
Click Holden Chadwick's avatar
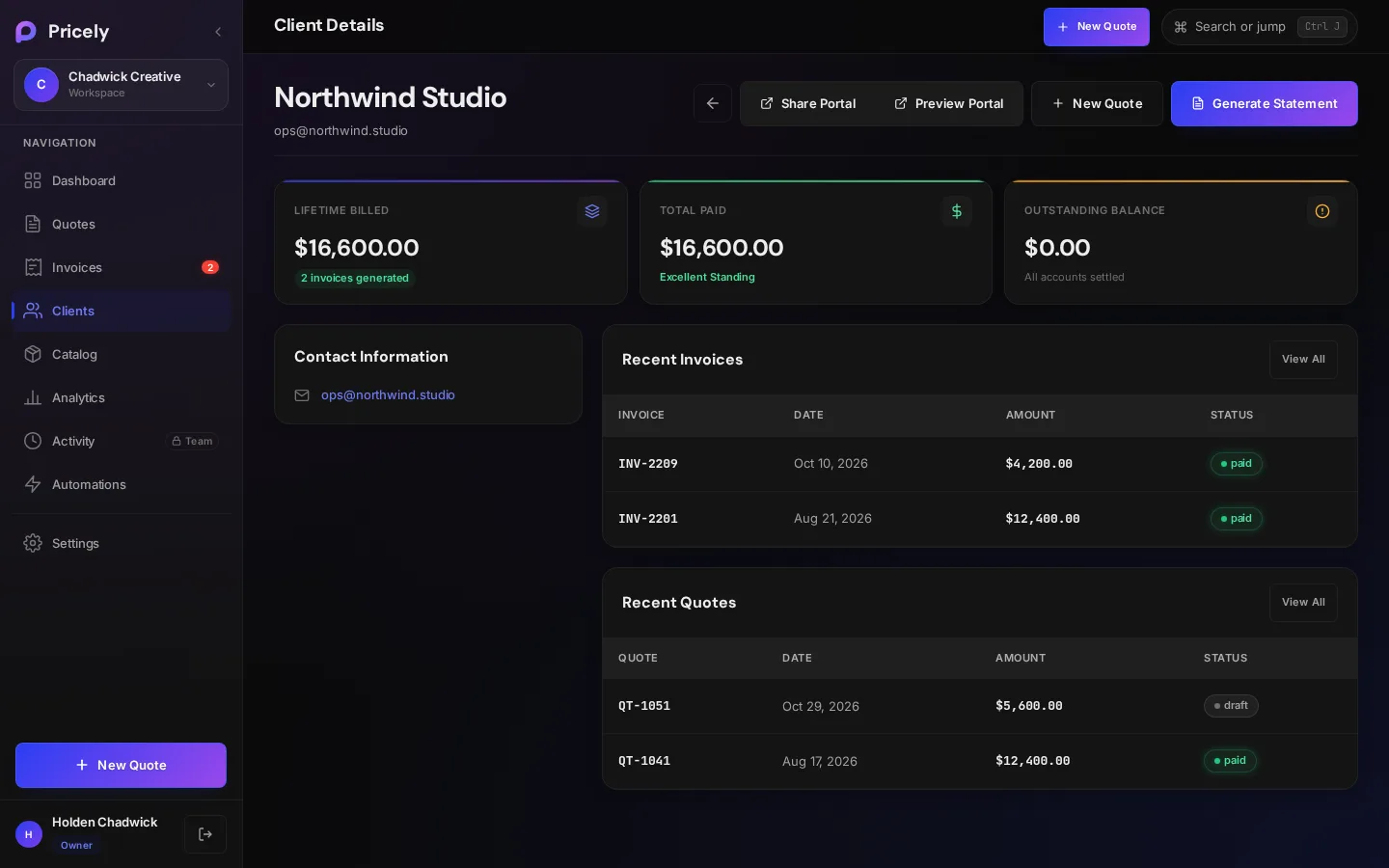point(29,834)
